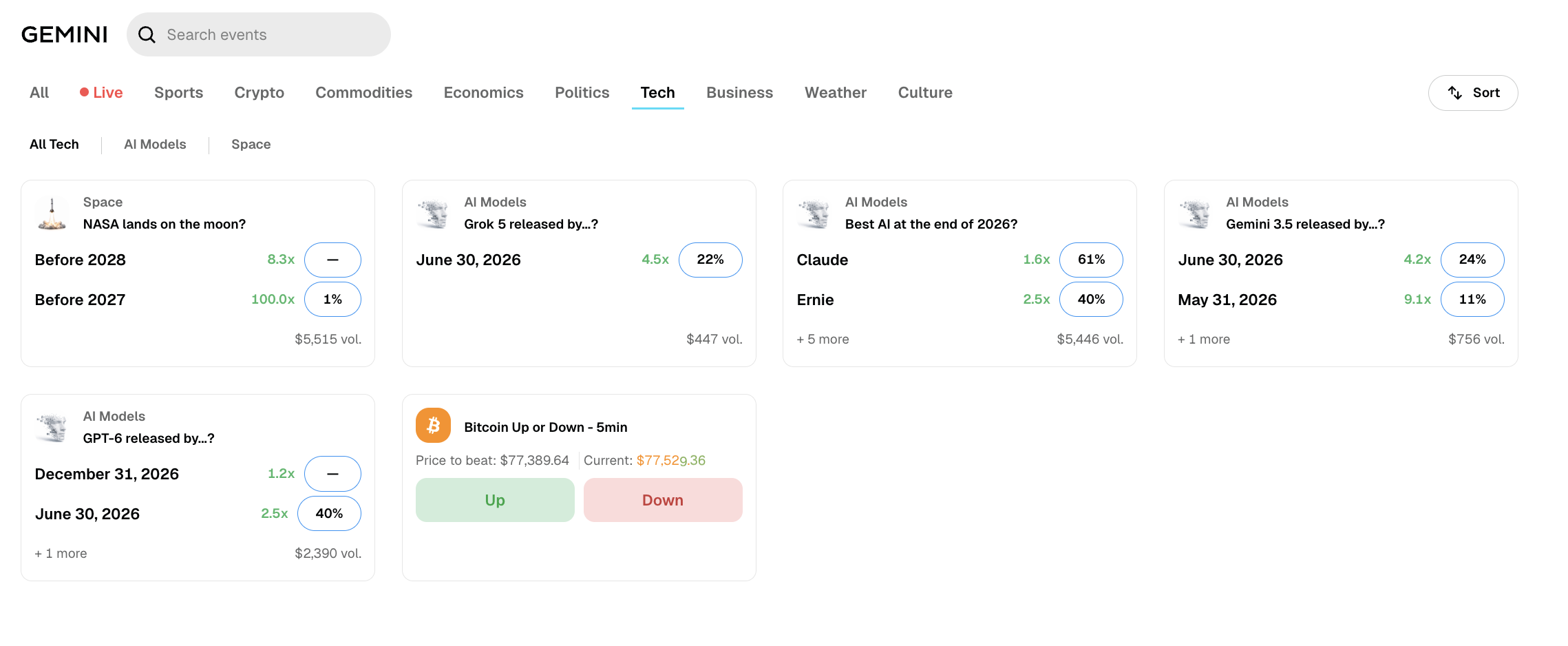Click the AI statue icon on Grok 5 card

433,213
